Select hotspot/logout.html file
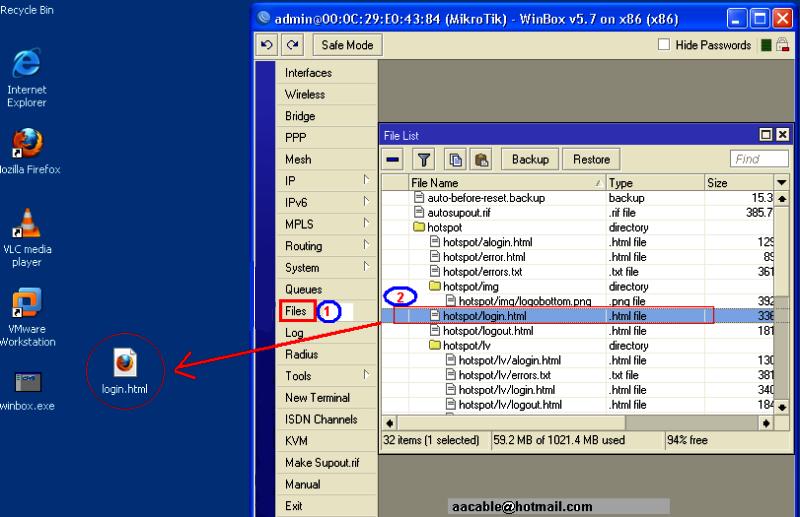Screen dimensions: 800x517 click(578, 331)
